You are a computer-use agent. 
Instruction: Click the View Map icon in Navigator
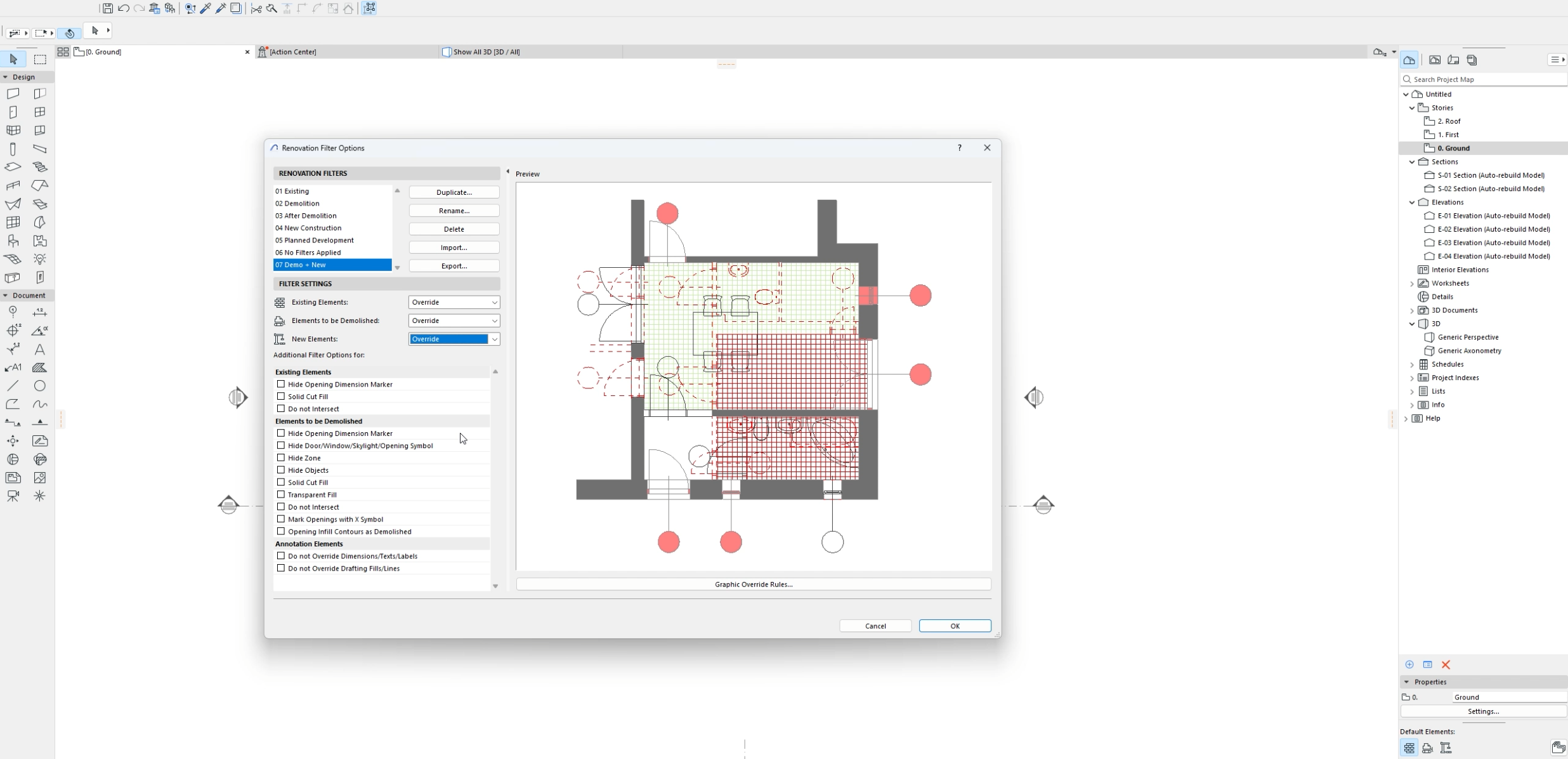1435,60
